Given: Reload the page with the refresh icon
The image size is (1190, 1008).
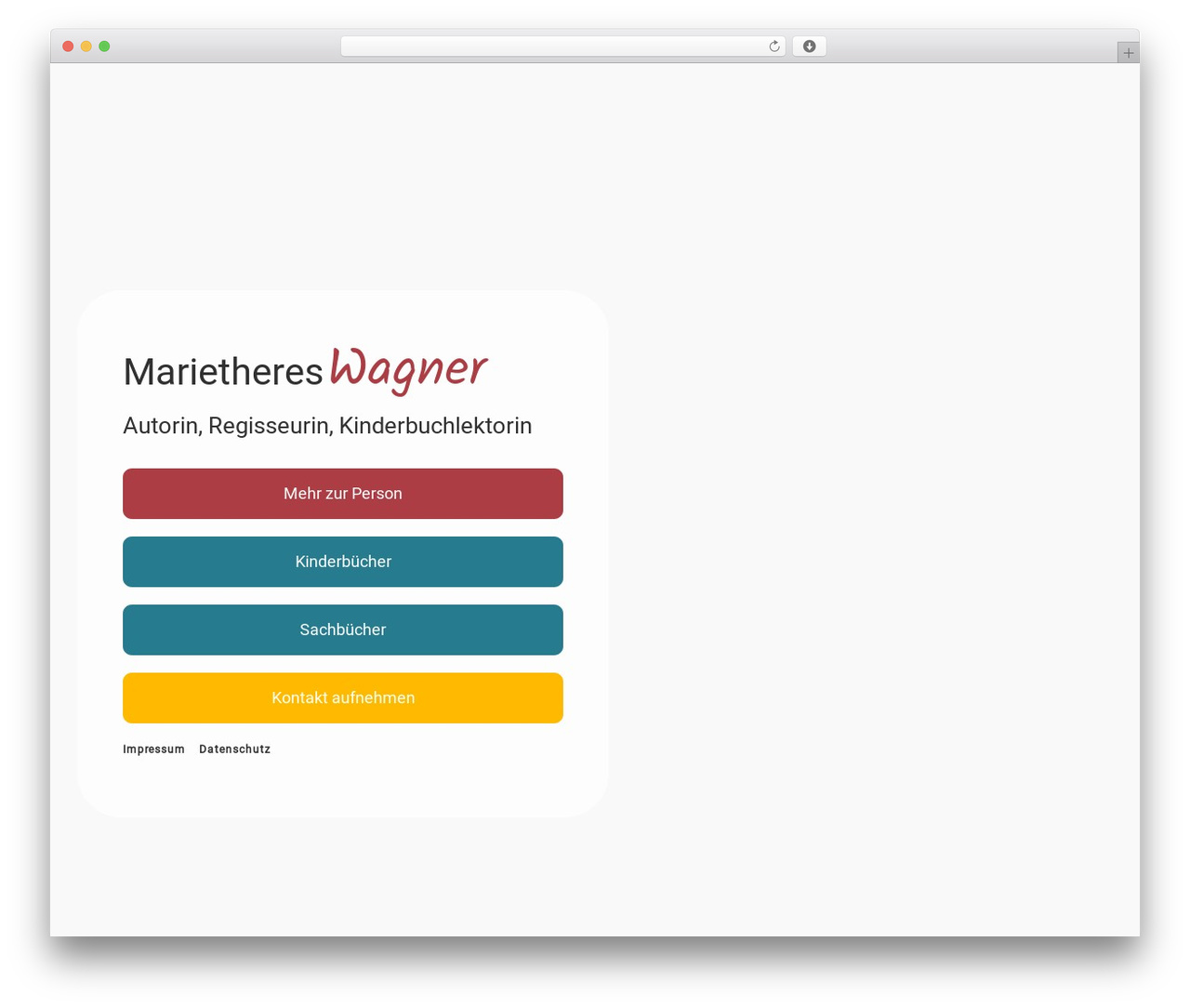Looking at the screenshot, I should (773, 46).
